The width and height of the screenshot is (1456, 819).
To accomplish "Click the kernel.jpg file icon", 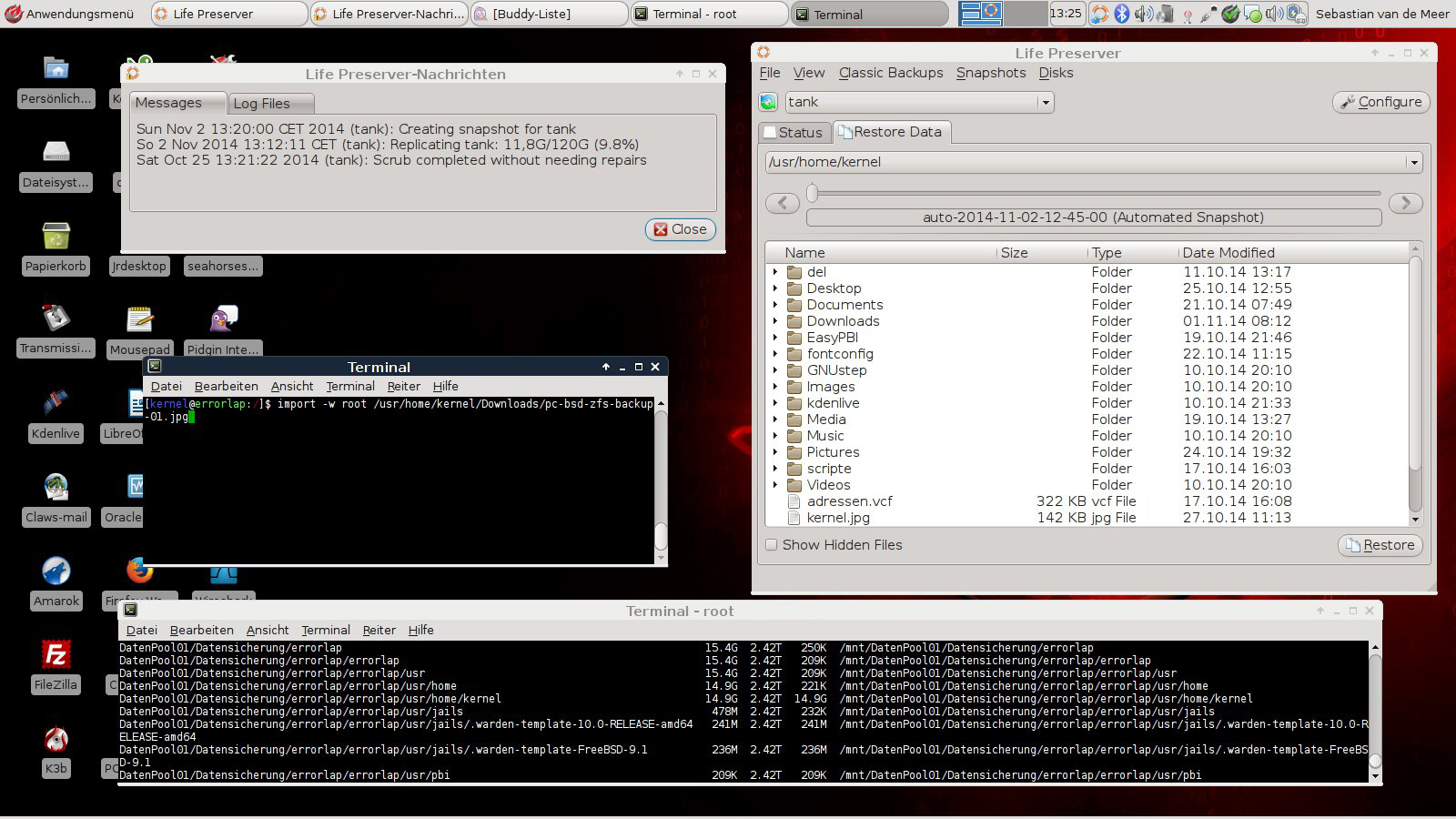I will coord(794,518).
